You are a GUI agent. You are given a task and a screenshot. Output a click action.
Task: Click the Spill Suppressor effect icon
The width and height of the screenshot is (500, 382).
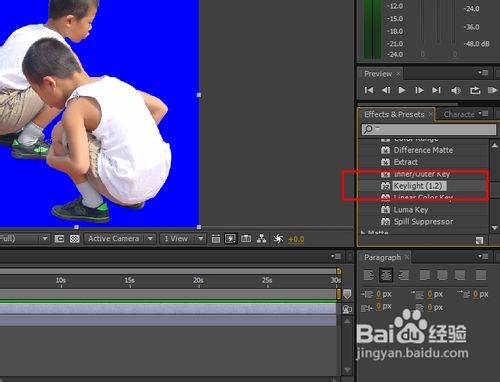[385, 222]
